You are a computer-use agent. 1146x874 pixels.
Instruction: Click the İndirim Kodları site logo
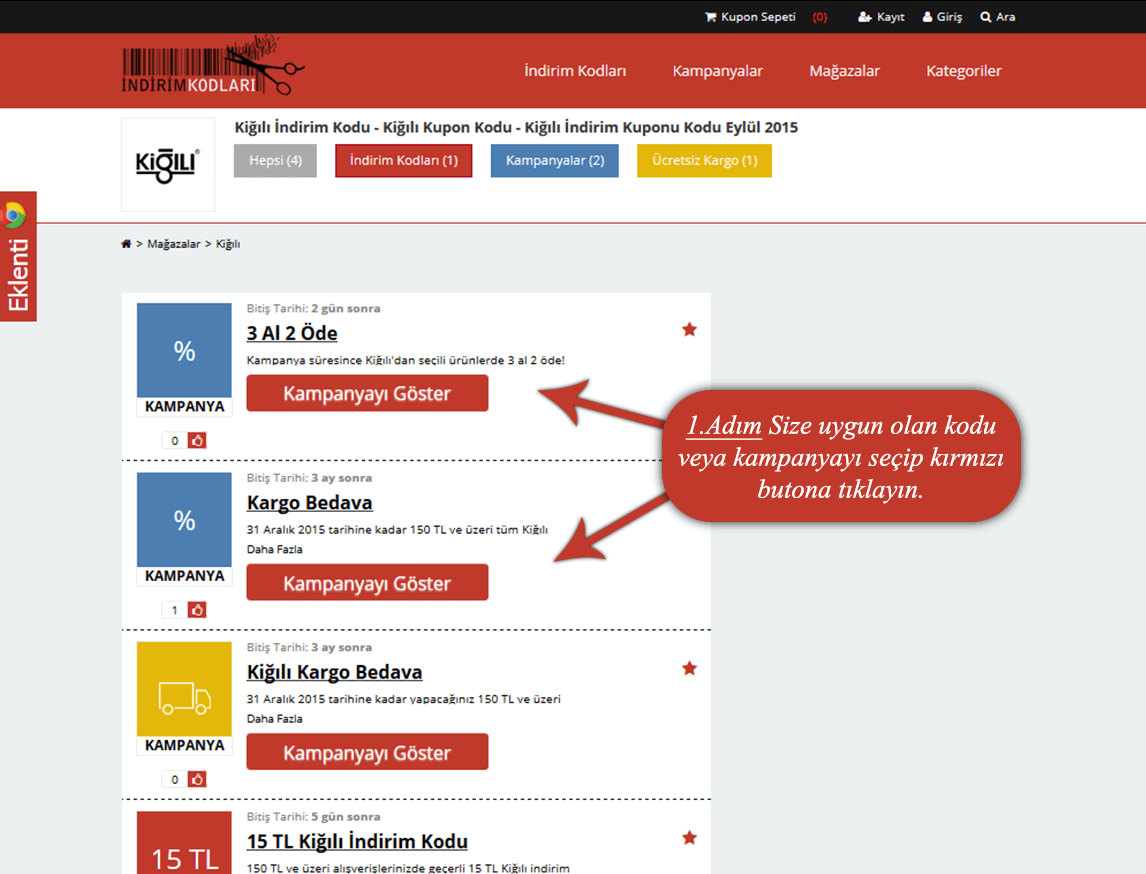[x=212, y=66]
